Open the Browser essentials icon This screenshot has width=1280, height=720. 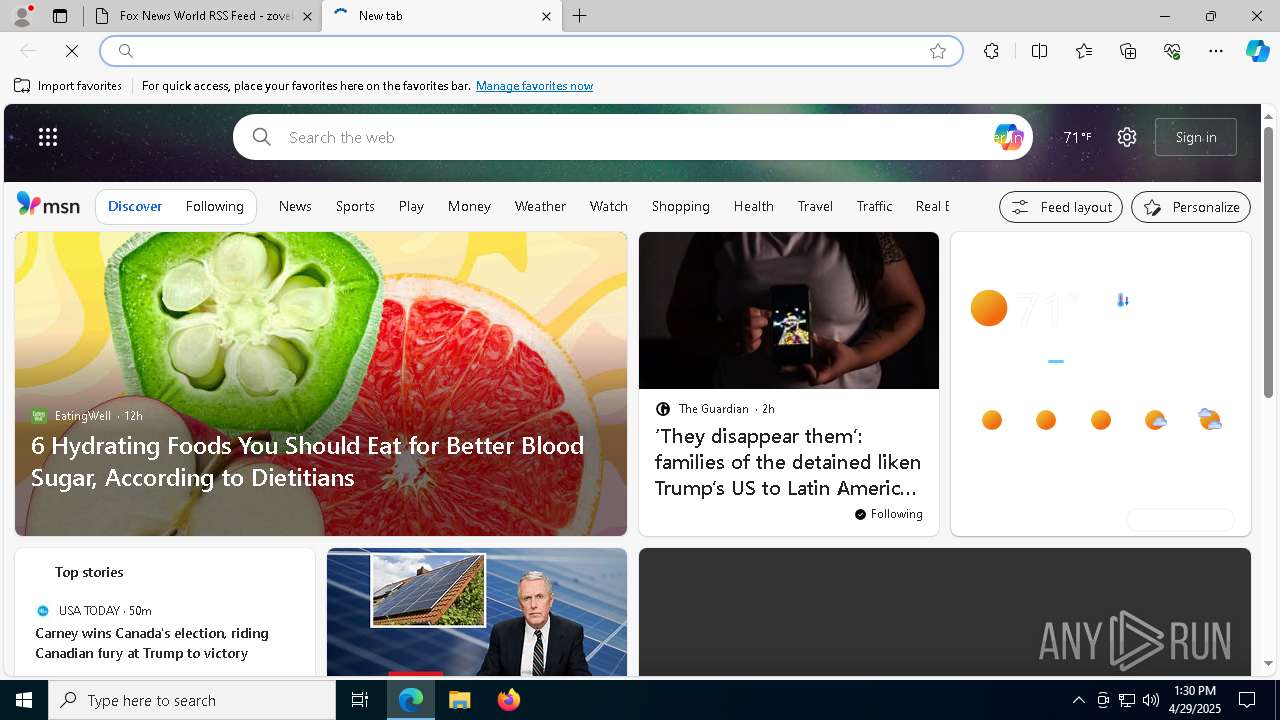[x=1172, y=51]
